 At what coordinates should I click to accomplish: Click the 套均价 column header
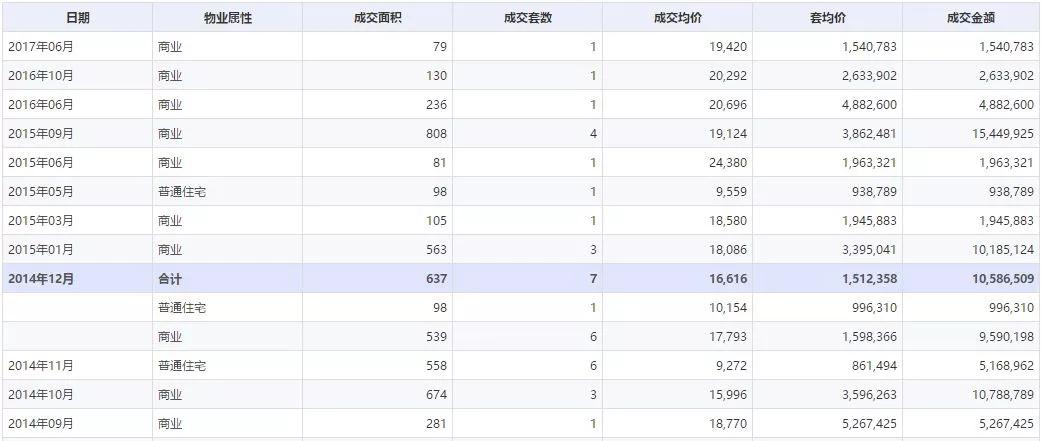pyautogui.click(x=828, y=18)
